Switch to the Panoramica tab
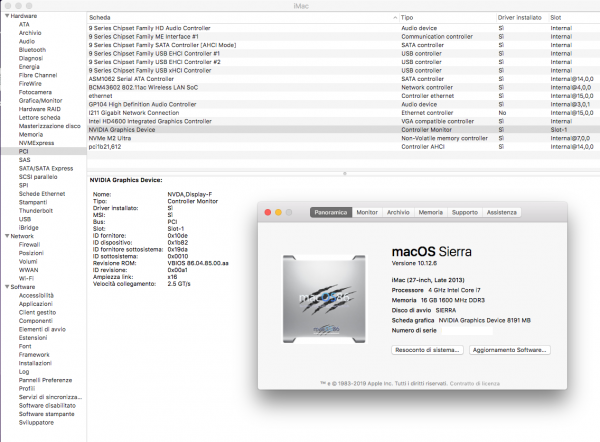This screenshot has height=442, width=600. [331, 212]
